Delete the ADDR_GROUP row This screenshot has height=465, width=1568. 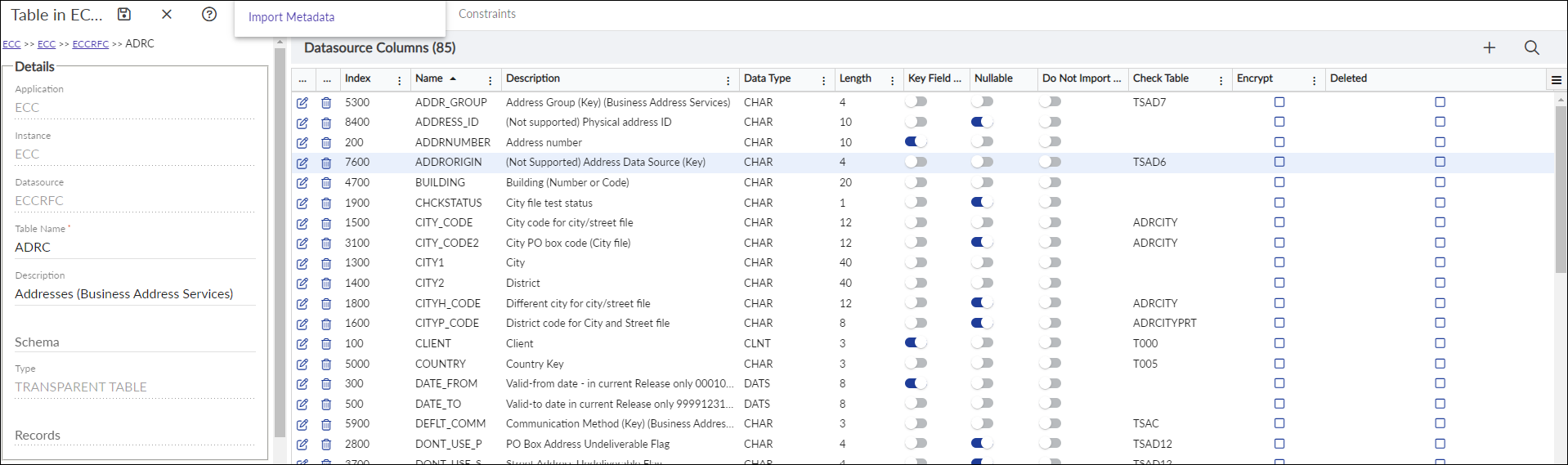[326, 102]
